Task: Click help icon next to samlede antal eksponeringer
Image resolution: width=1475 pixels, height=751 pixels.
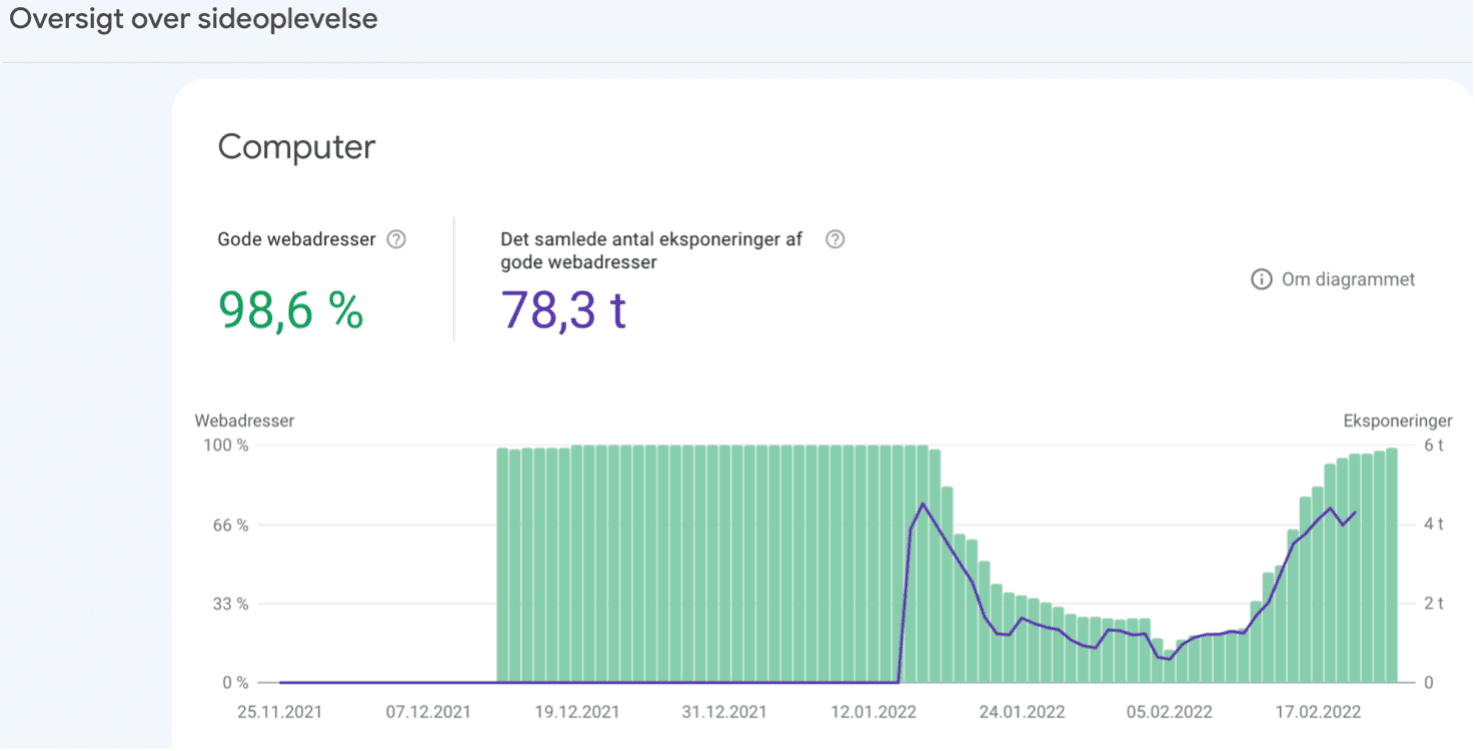Action: [x=835, y=240]
